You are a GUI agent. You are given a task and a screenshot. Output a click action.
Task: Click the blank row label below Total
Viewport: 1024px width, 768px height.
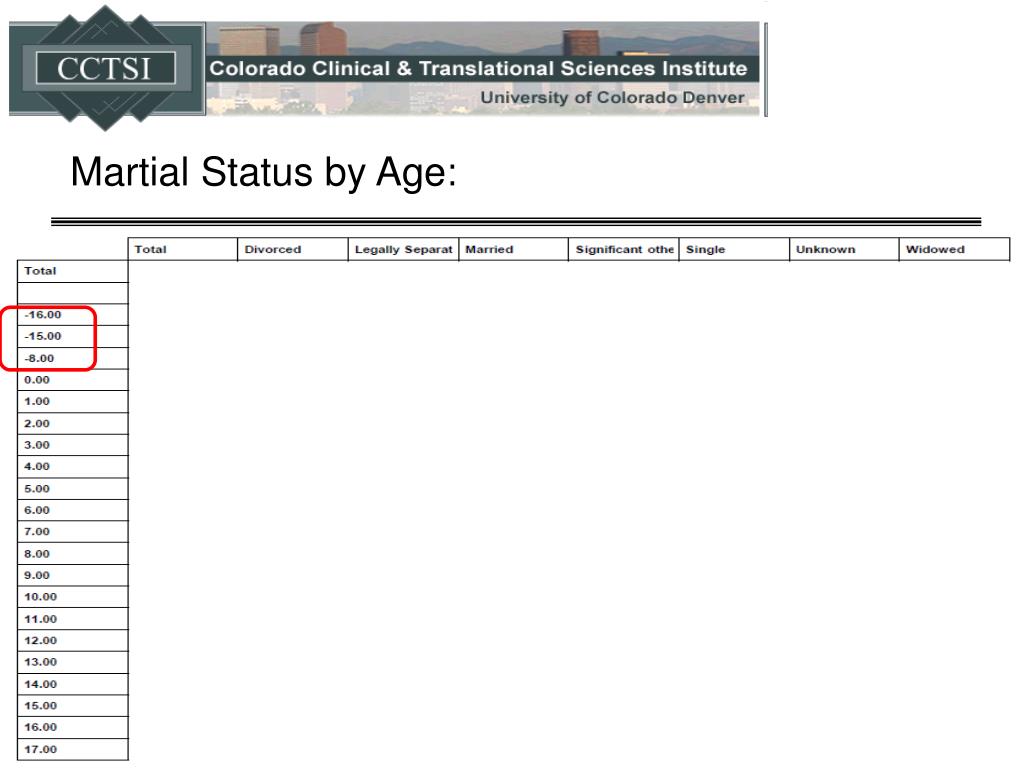click(x=72, y=293)
